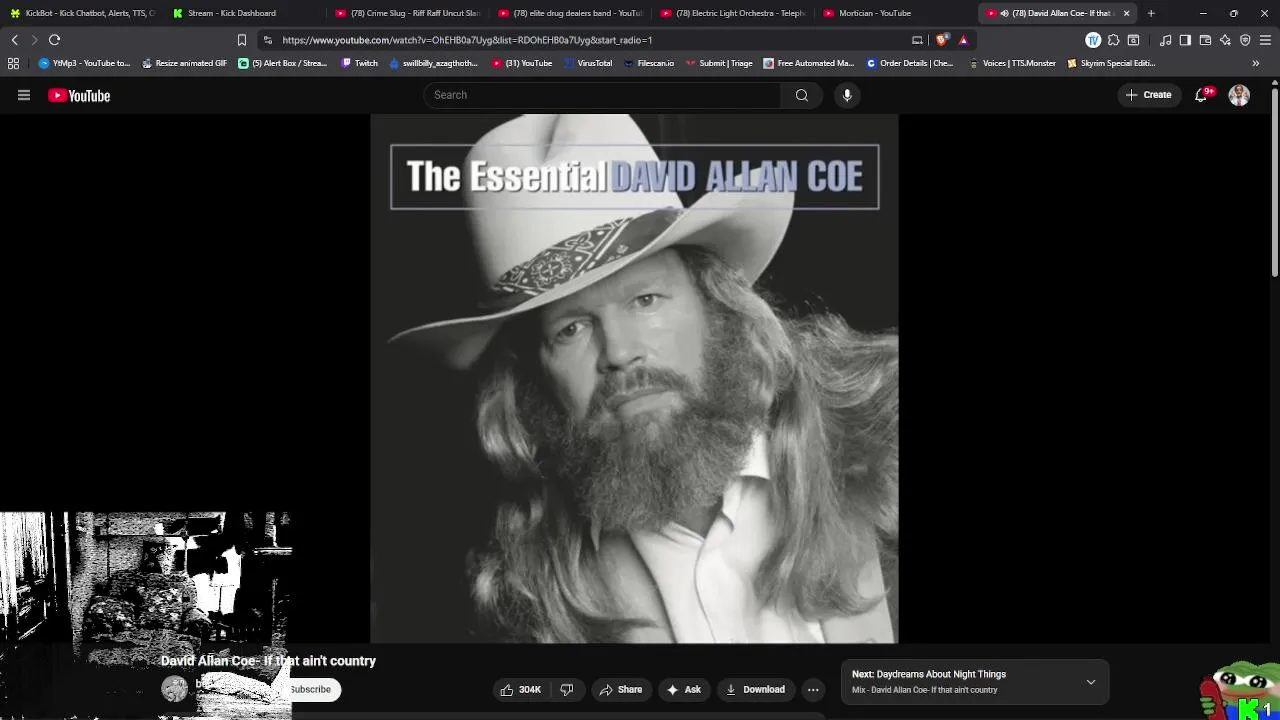
Task: Open the browser extensions puzzle icon
Action: click(1113, 40)
